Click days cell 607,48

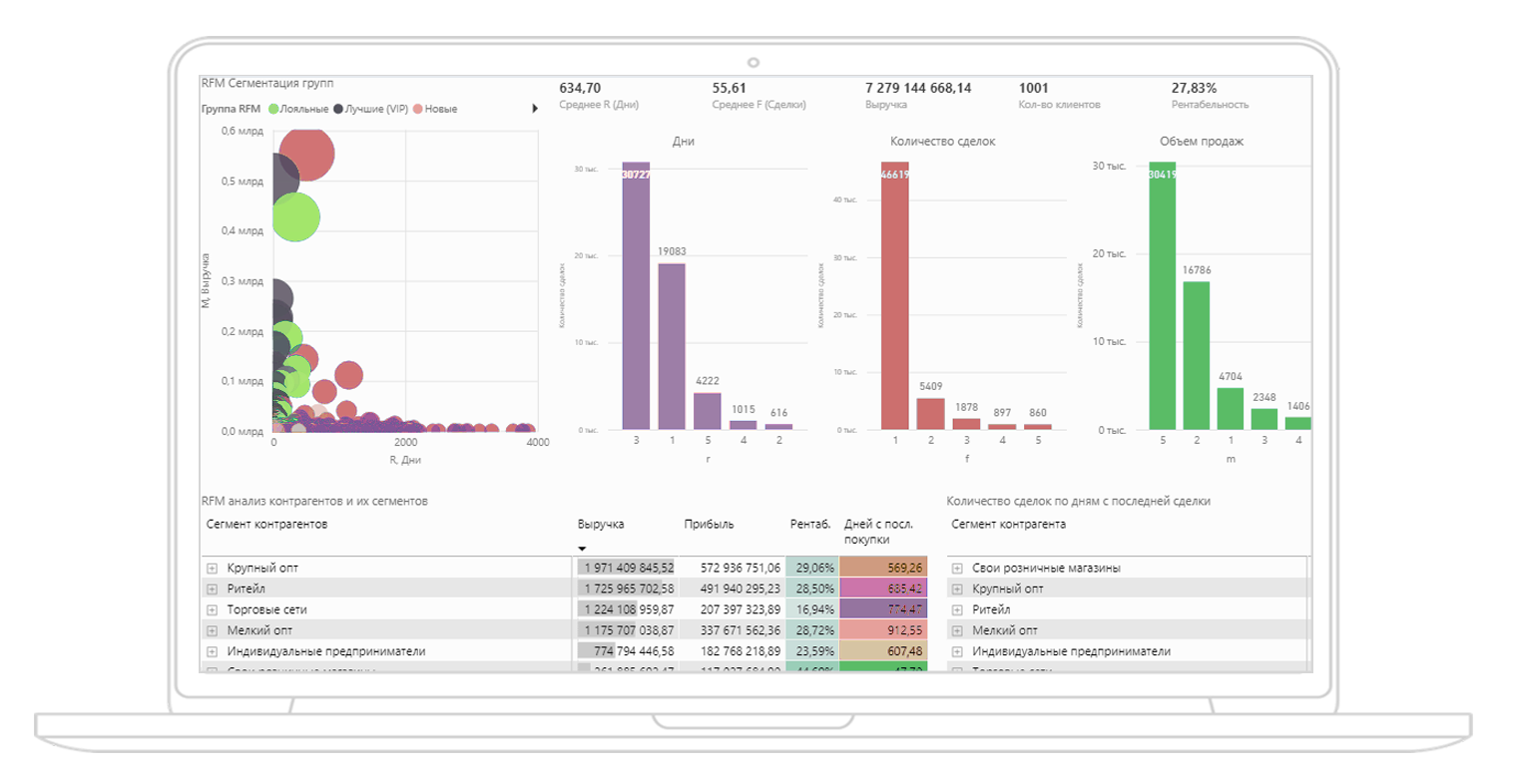pos(884,651)
